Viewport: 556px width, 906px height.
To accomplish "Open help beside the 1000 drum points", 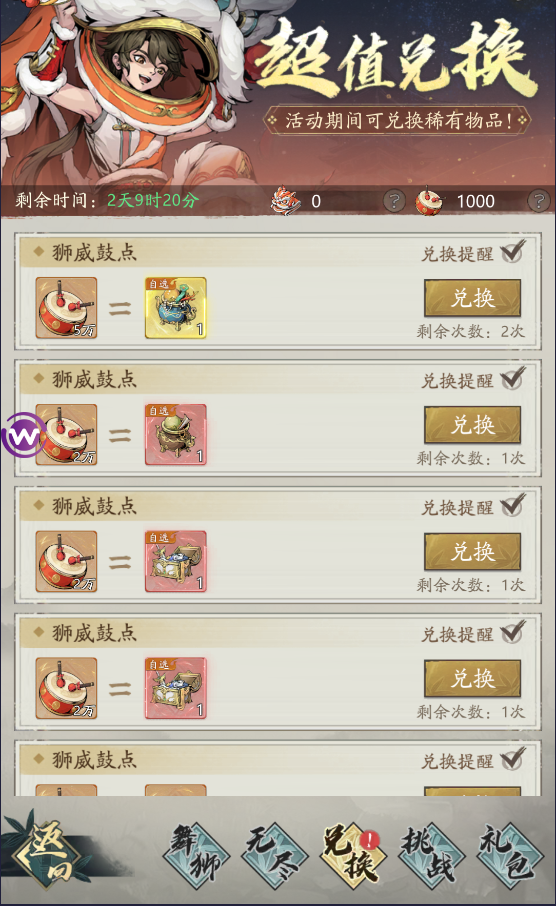I will tap(538, 201).
